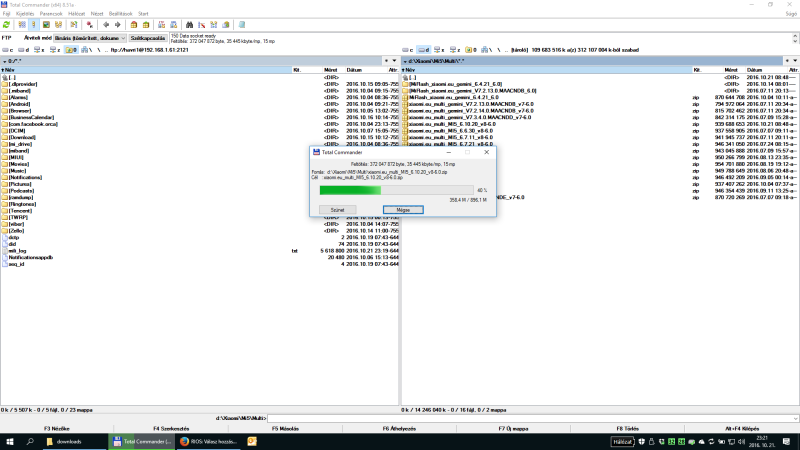This screenshot has width=800, height=450.
Task: Click the notepad icon in the toolbar
Action: pos(242,24)
